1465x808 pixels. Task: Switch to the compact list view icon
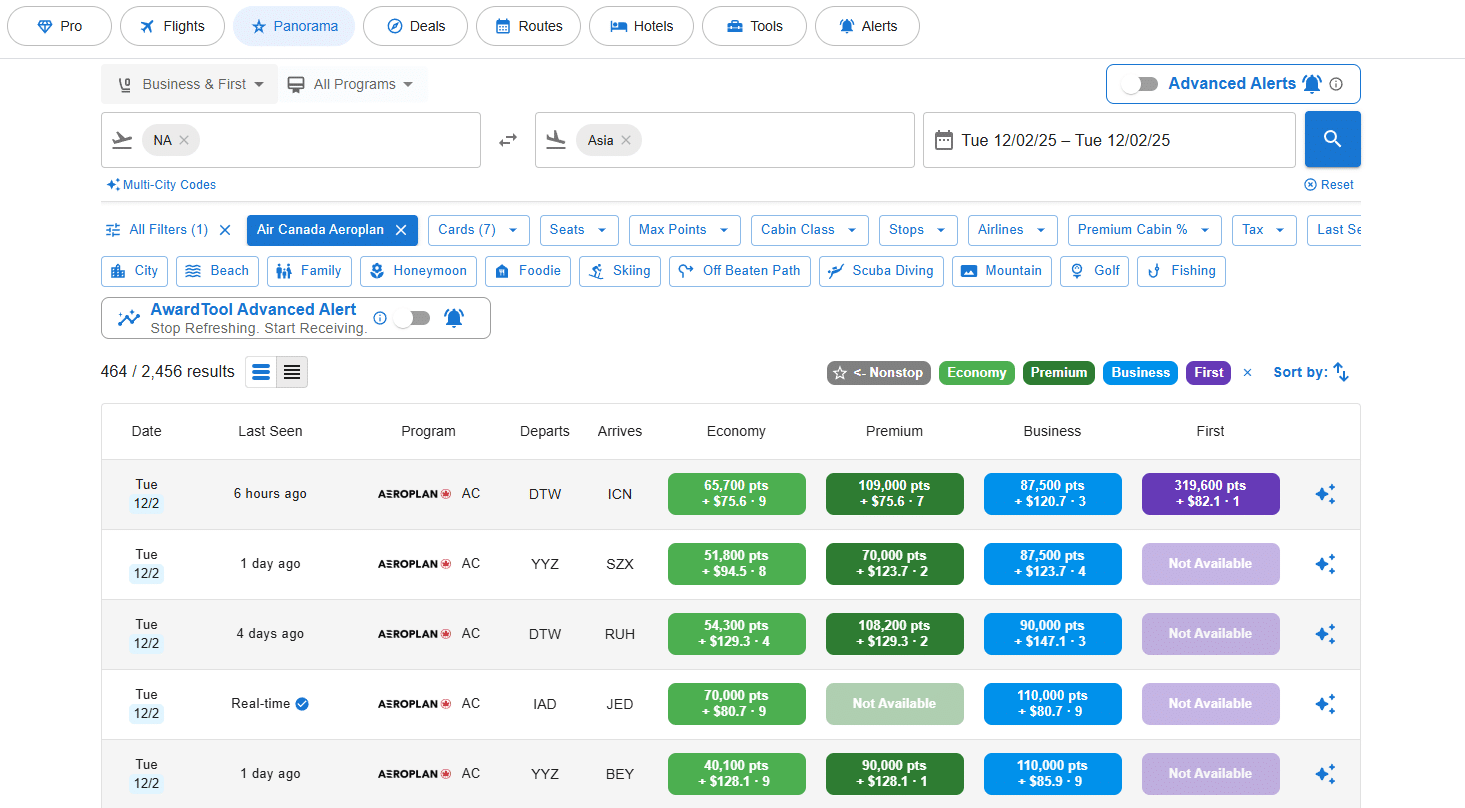coord(292,372)
